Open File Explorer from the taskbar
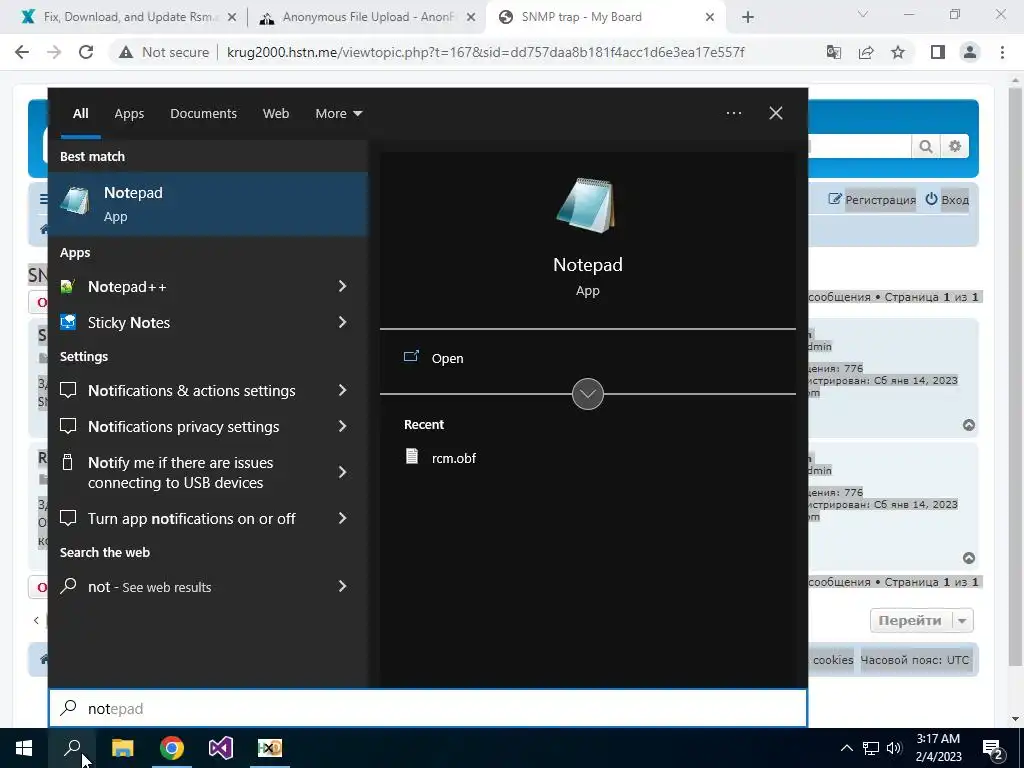This screenshot has height=768, width=1024. 122,748
